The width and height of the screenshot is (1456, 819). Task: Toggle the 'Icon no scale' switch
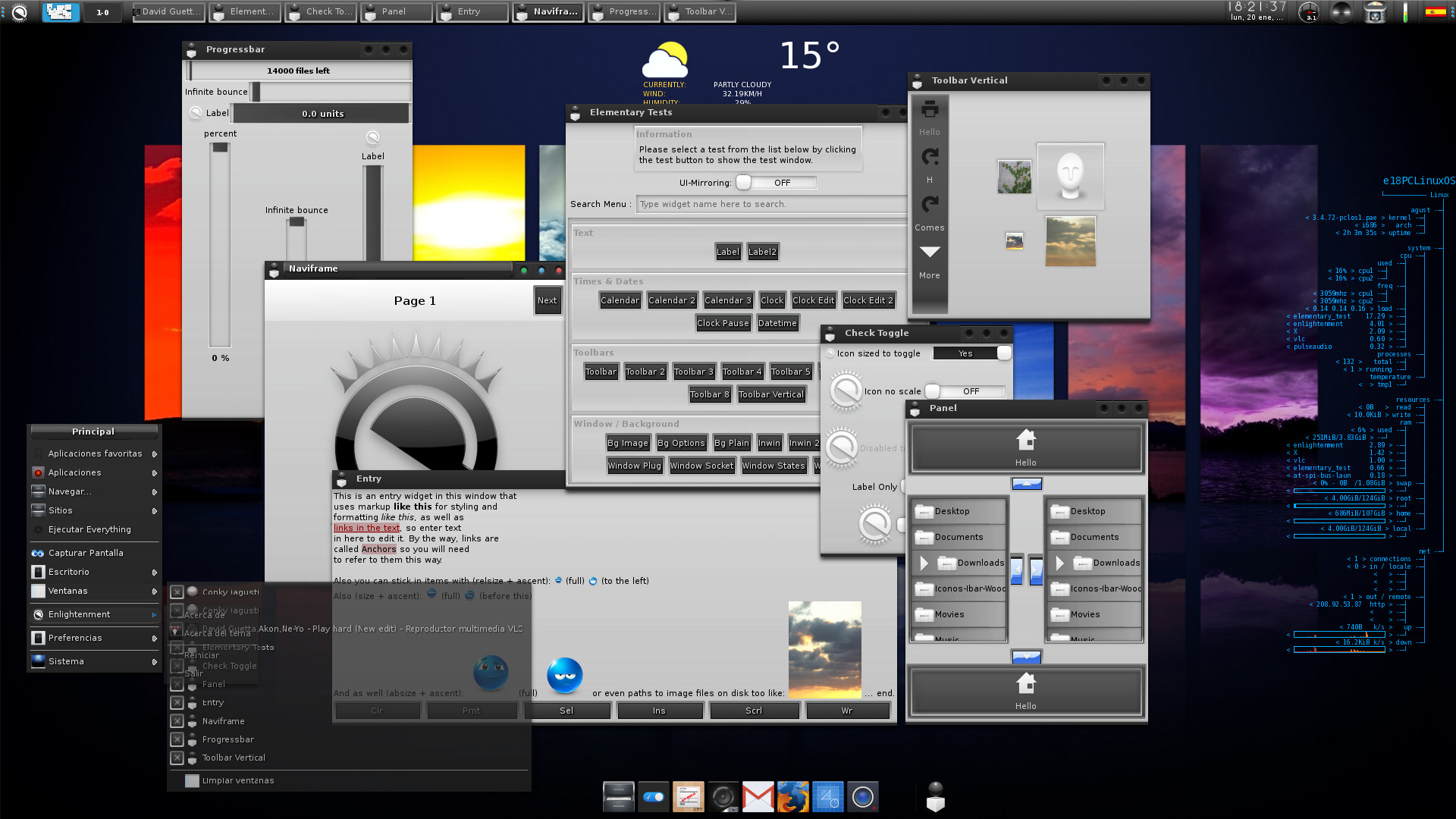click(x=965, y=391)
